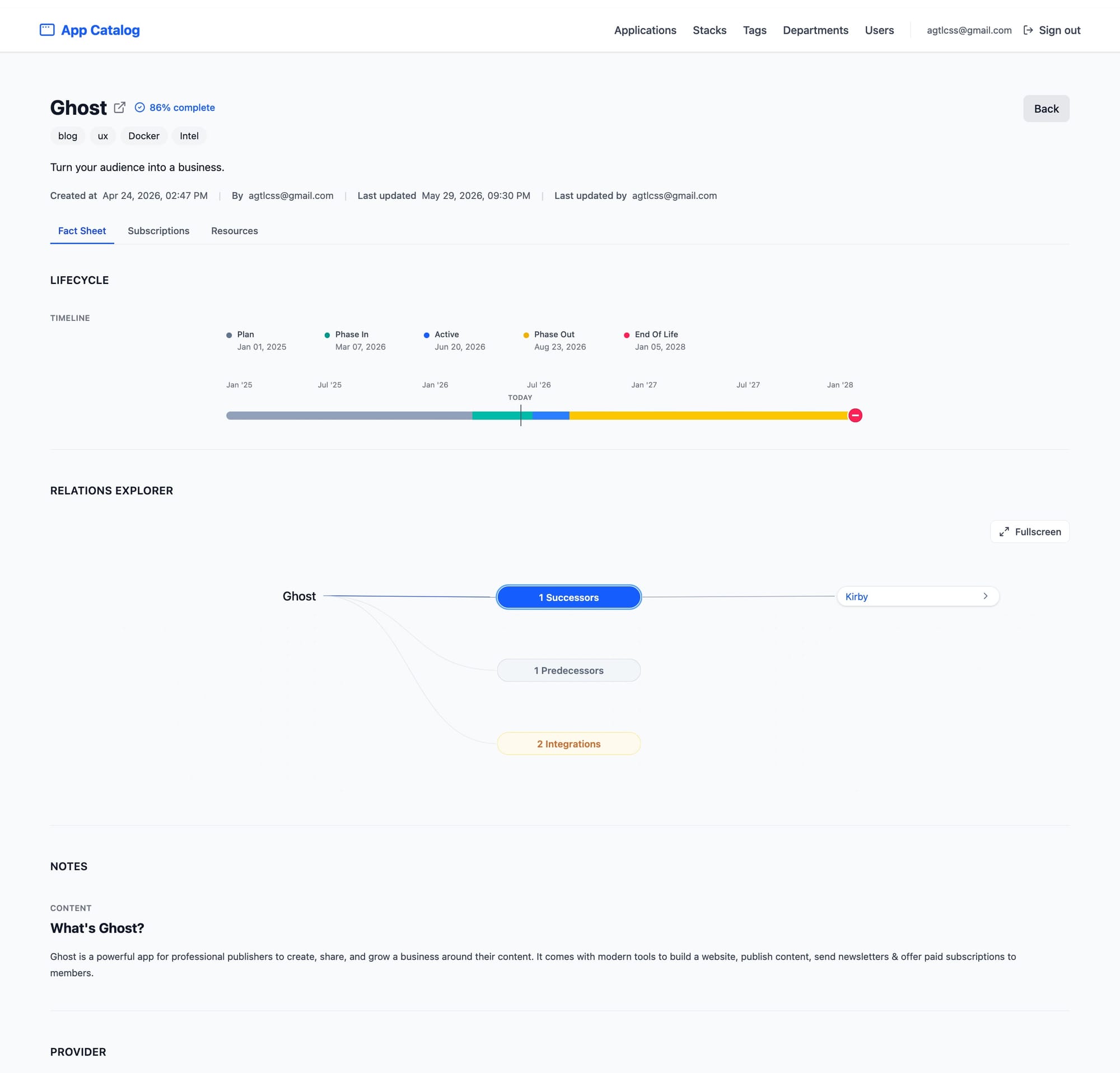Open the Users page

[x=879, y=30]
